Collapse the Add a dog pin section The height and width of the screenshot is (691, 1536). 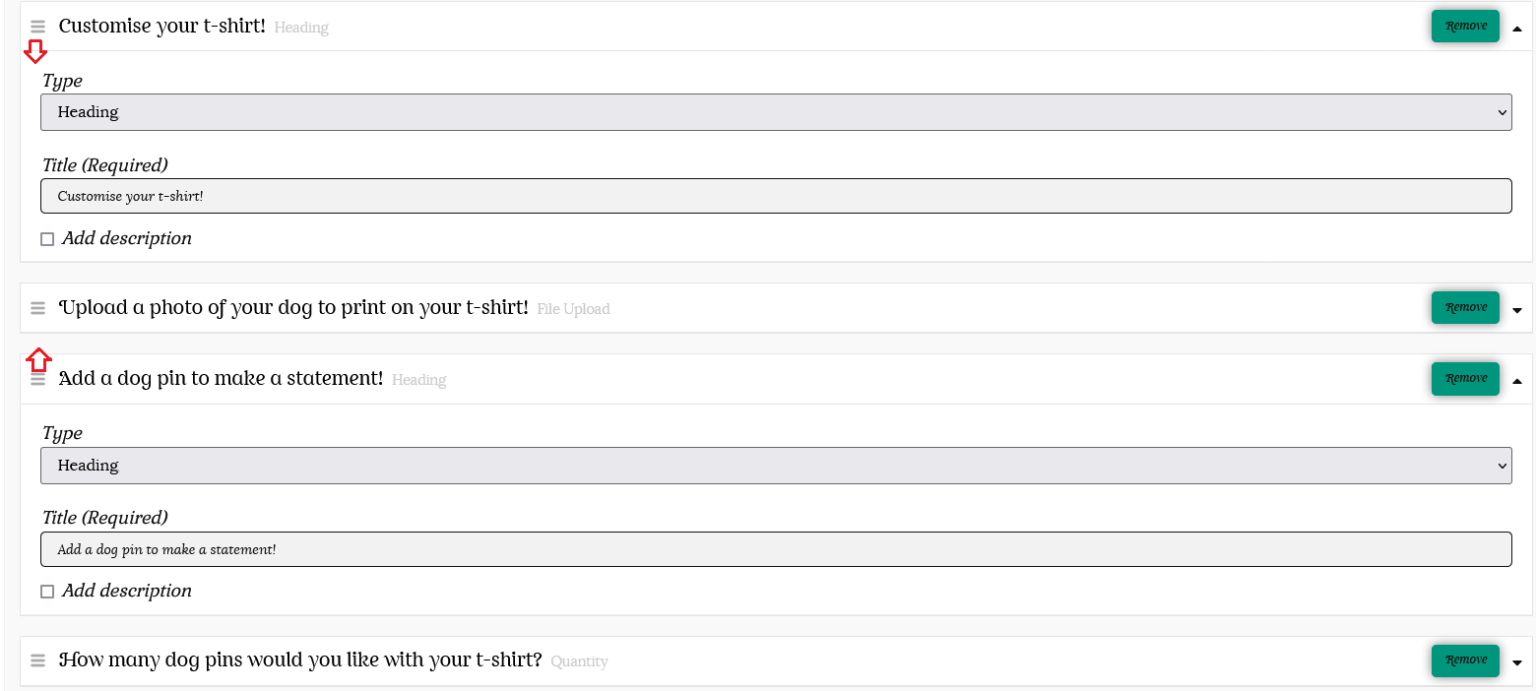[1517, 381]
